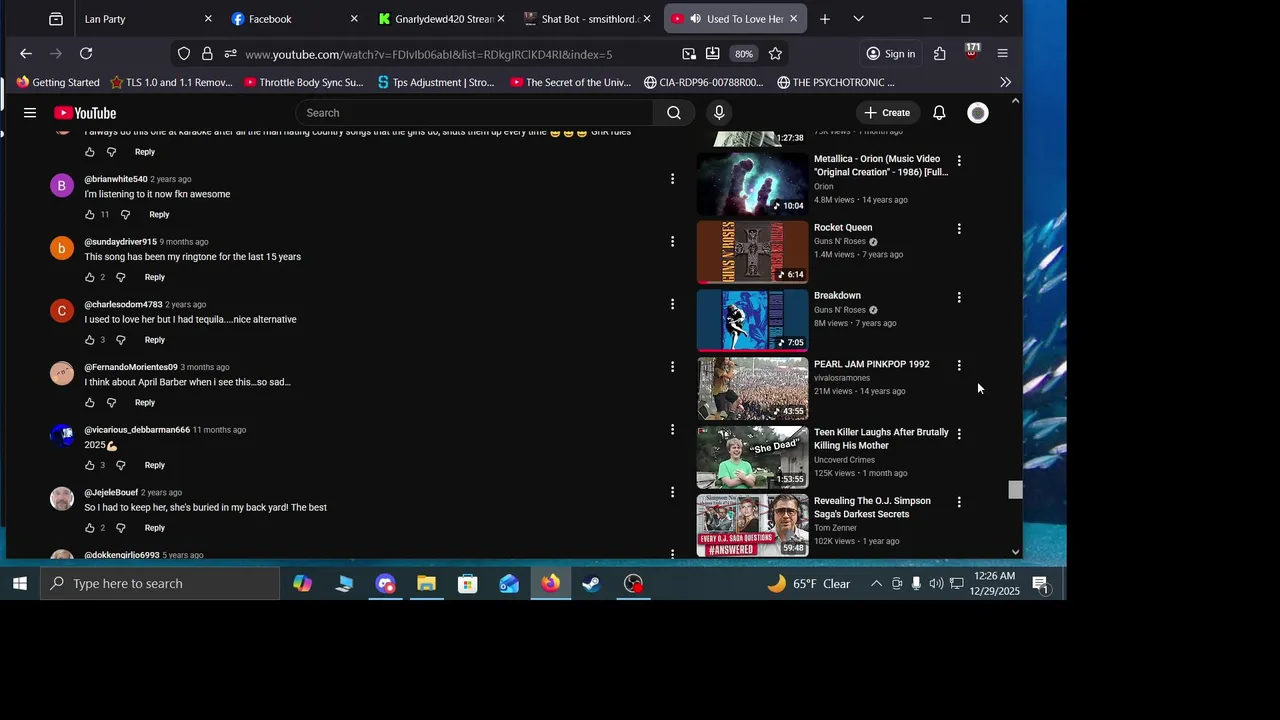Open Firefox extensions puzzle icon
The width and height of the screenshot is (1280, 720).
tap(940, 54)
